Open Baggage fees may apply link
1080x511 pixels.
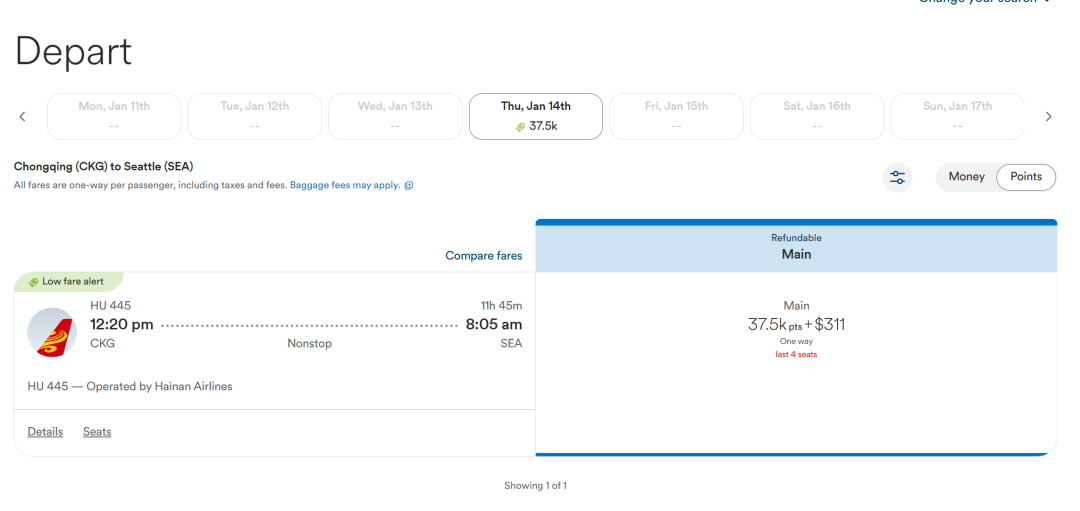(x=345, y=185)
